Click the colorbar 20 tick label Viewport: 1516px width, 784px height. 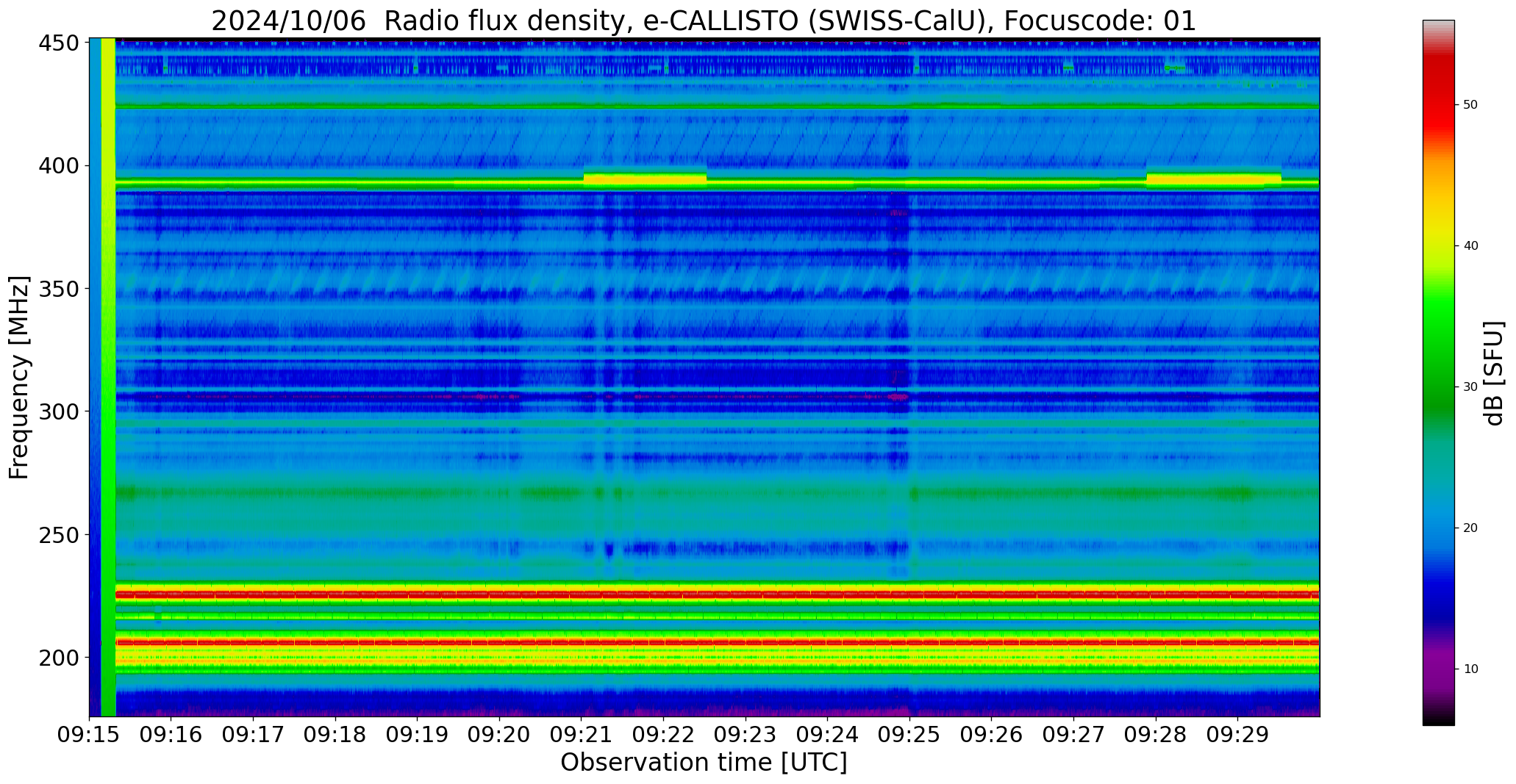pyautogui.click(x=1470, y=528)
